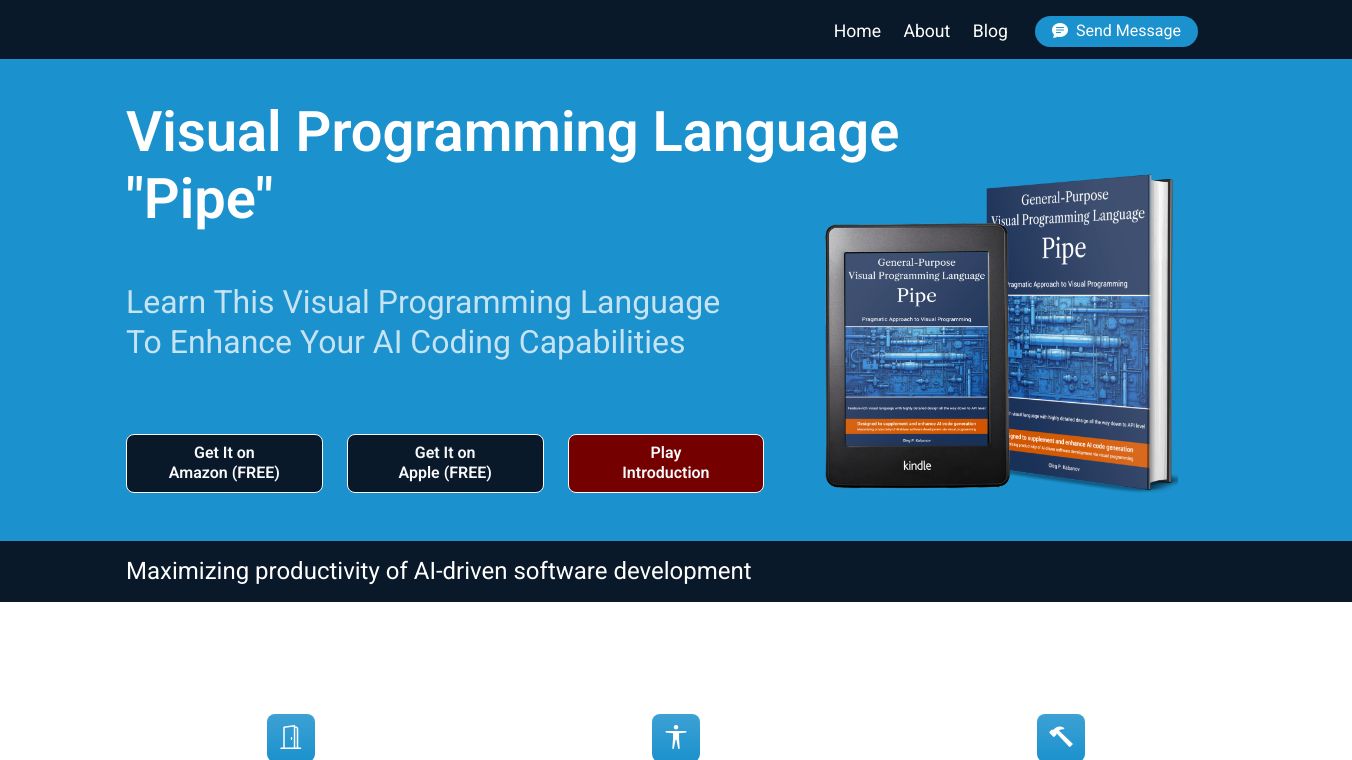Click Get It on Amazon (FREE)
The image size is (1352, 760).
(224, 463)
